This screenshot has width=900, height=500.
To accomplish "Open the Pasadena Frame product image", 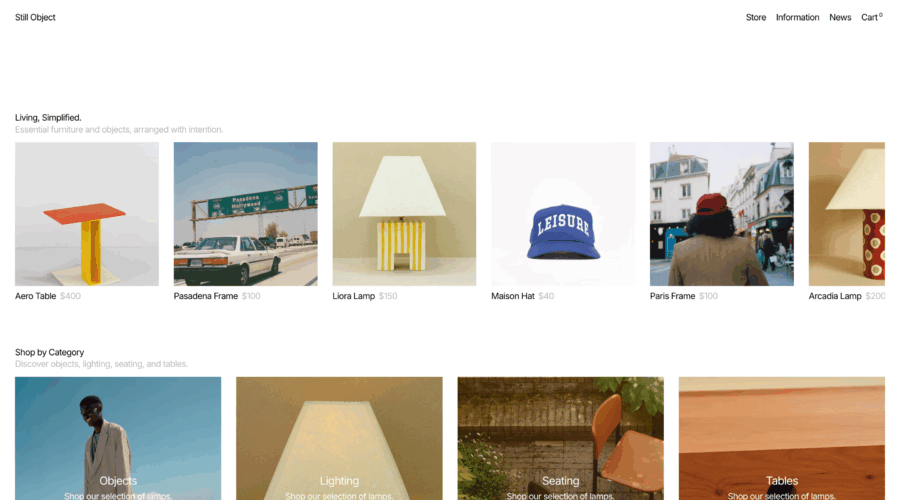I will coord(246,214).
